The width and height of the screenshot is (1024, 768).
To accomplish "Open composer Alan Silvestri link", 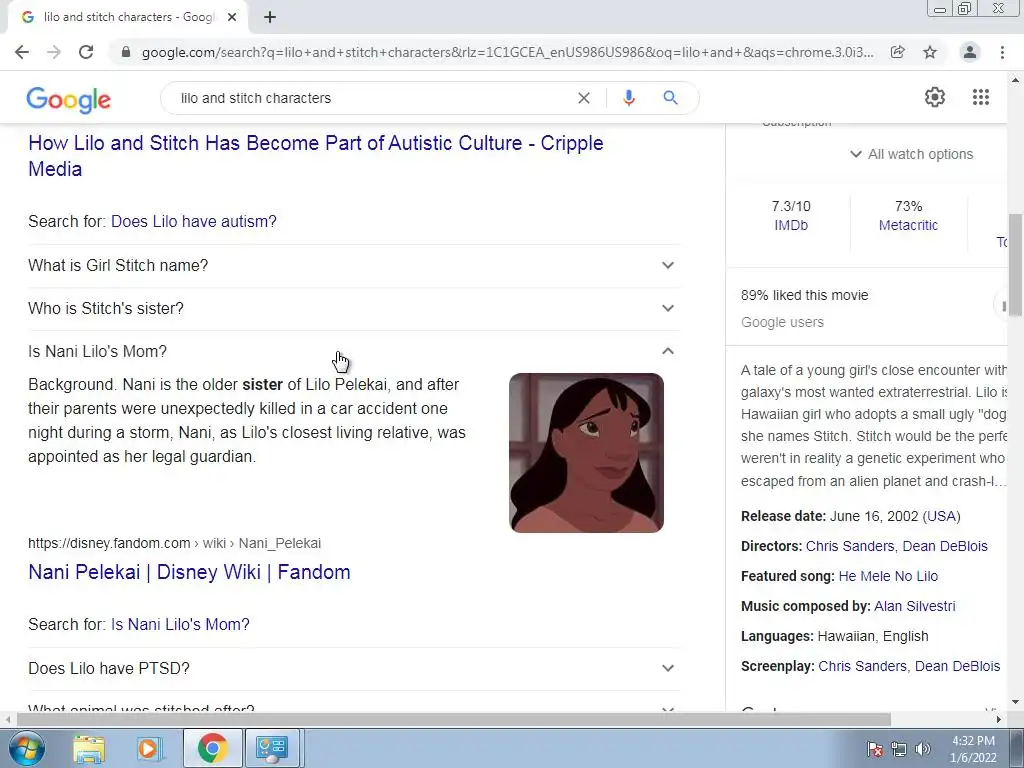I will [914, 606].
